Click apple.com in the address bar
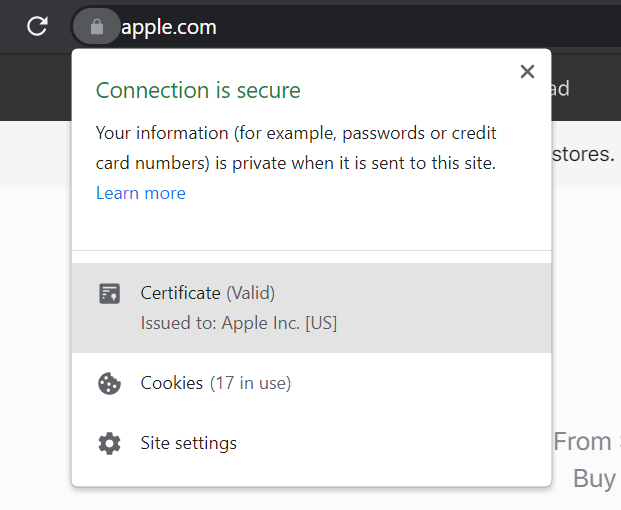621x510 pixels. pyautogui.click(x=169, y=27)
